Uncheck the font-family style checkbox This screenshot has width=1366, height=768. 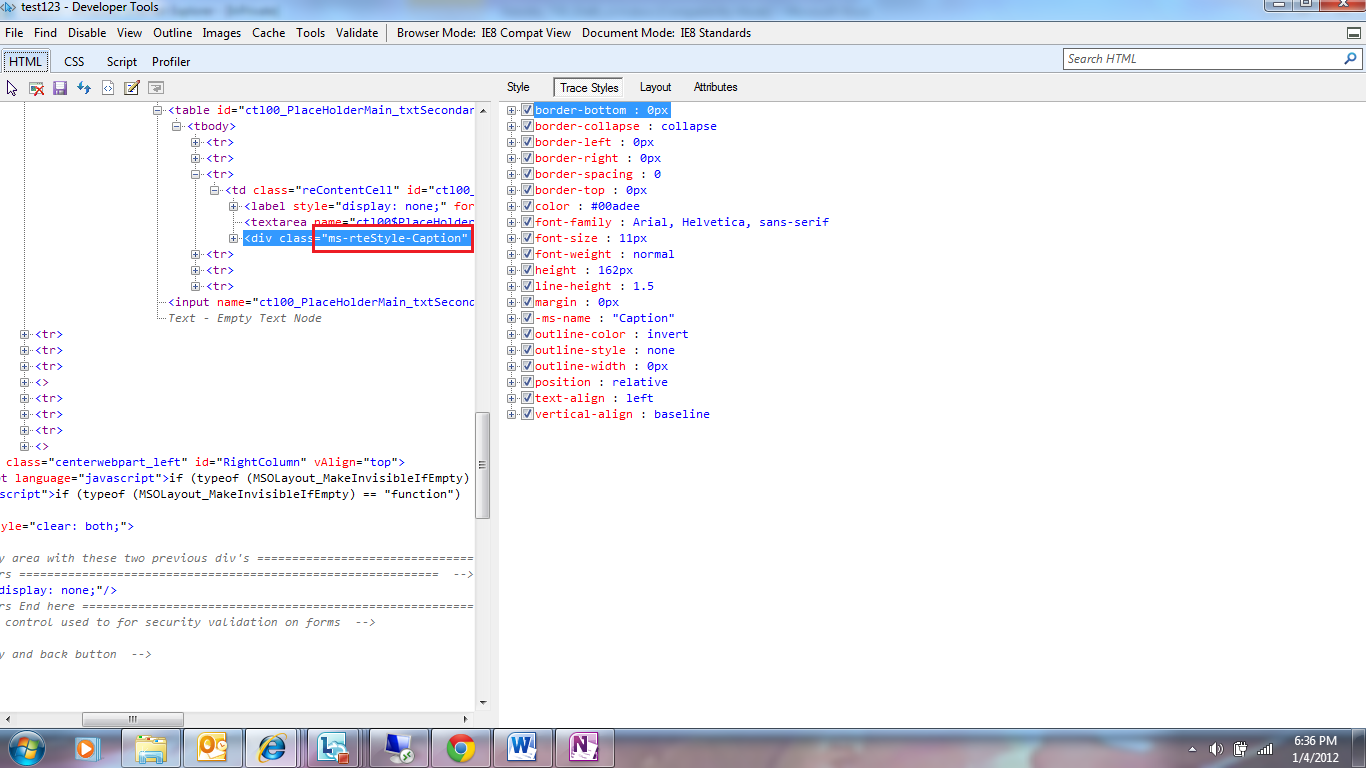(527, 222)
